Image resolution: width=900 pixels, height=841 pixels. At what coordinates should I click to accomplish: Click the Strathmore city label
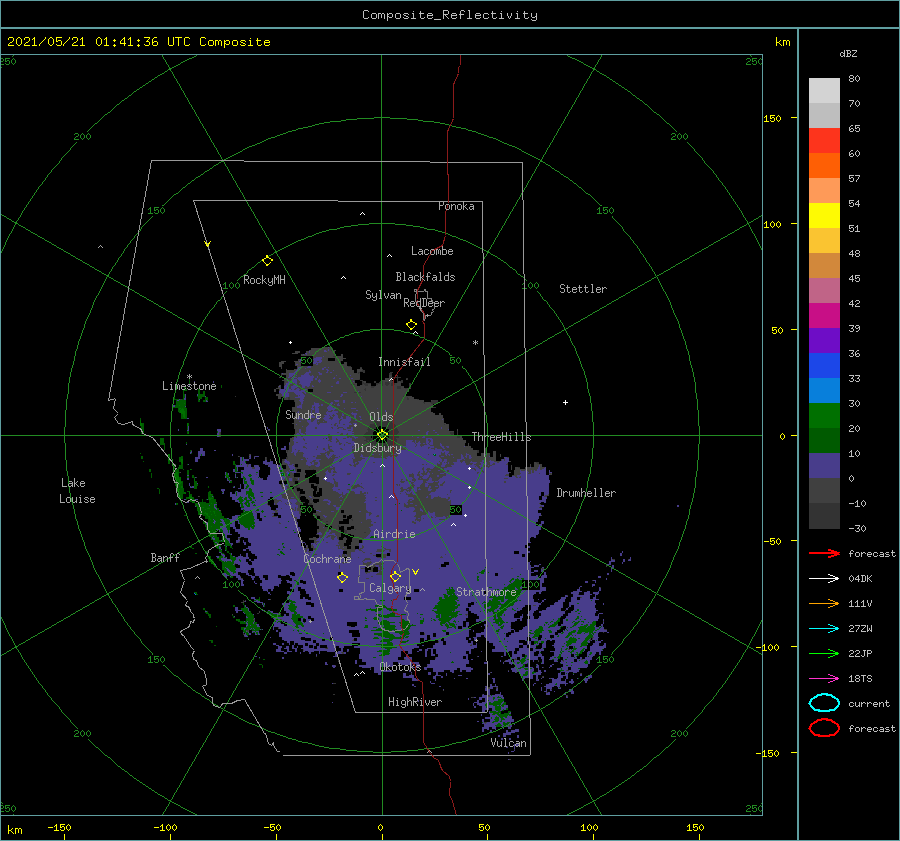click(x=486, y=592)
